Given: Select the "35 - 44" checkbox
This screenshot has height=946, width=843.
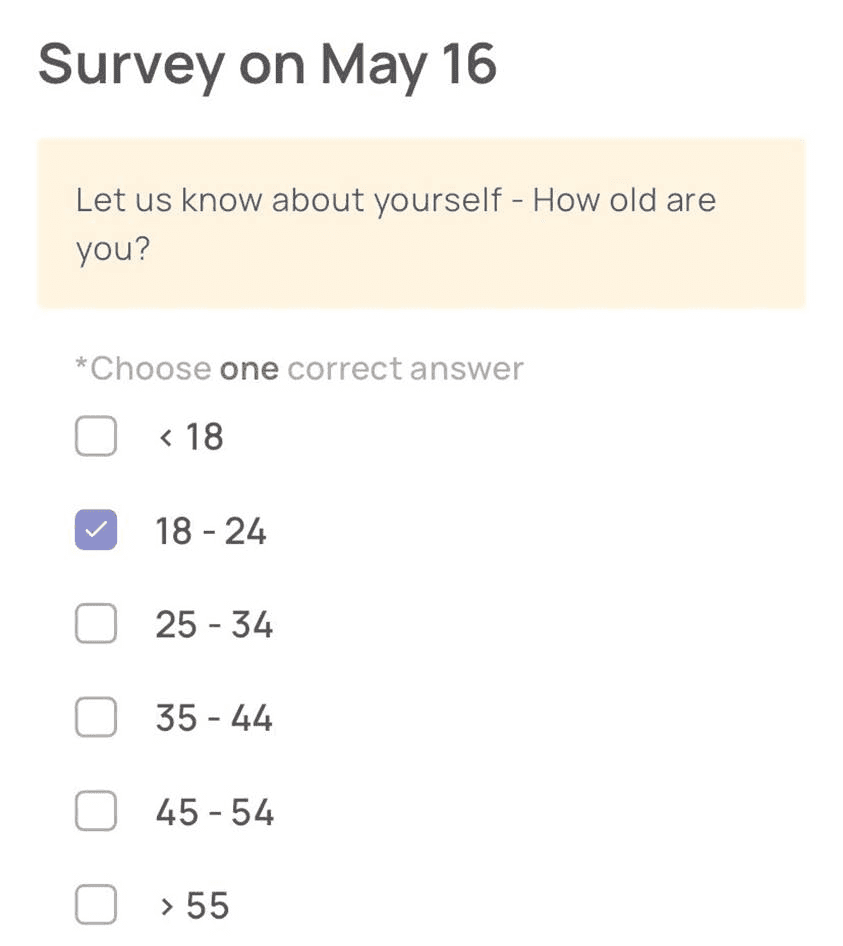Looking at the screenshot, I should pyautogui.click(x=96, y=718).
